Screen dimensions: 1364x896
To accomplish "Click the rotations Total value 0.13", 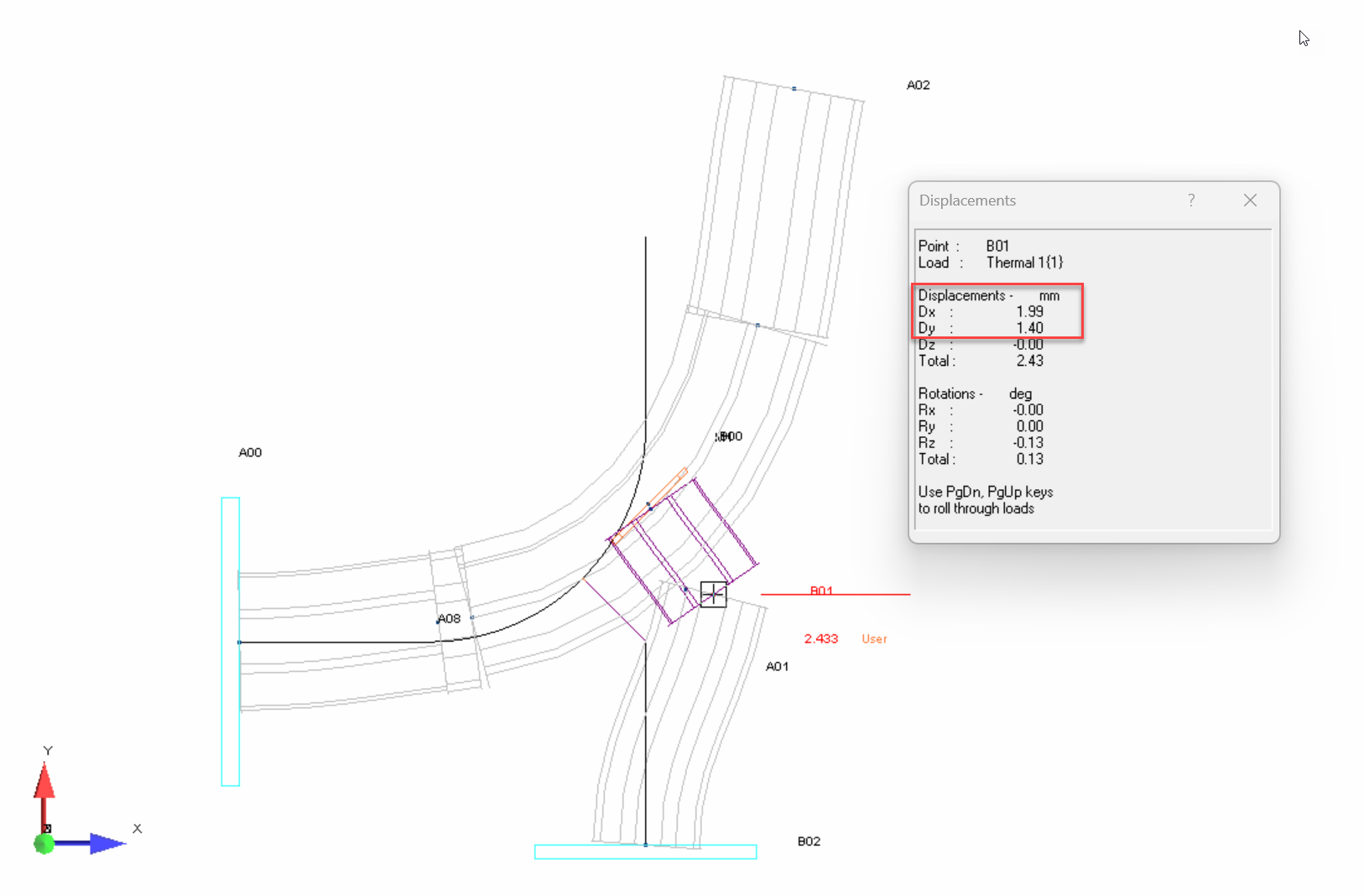I will (x=1030, y=459).
